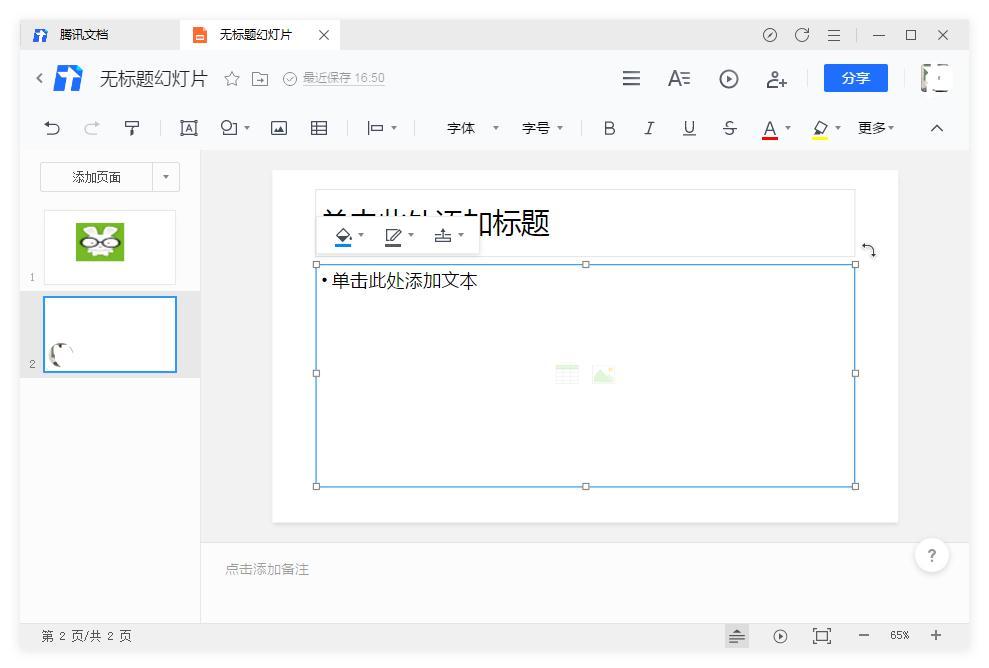Close the 无标题幻灯片 tab
989x668 pixels.
click(324, 35)
